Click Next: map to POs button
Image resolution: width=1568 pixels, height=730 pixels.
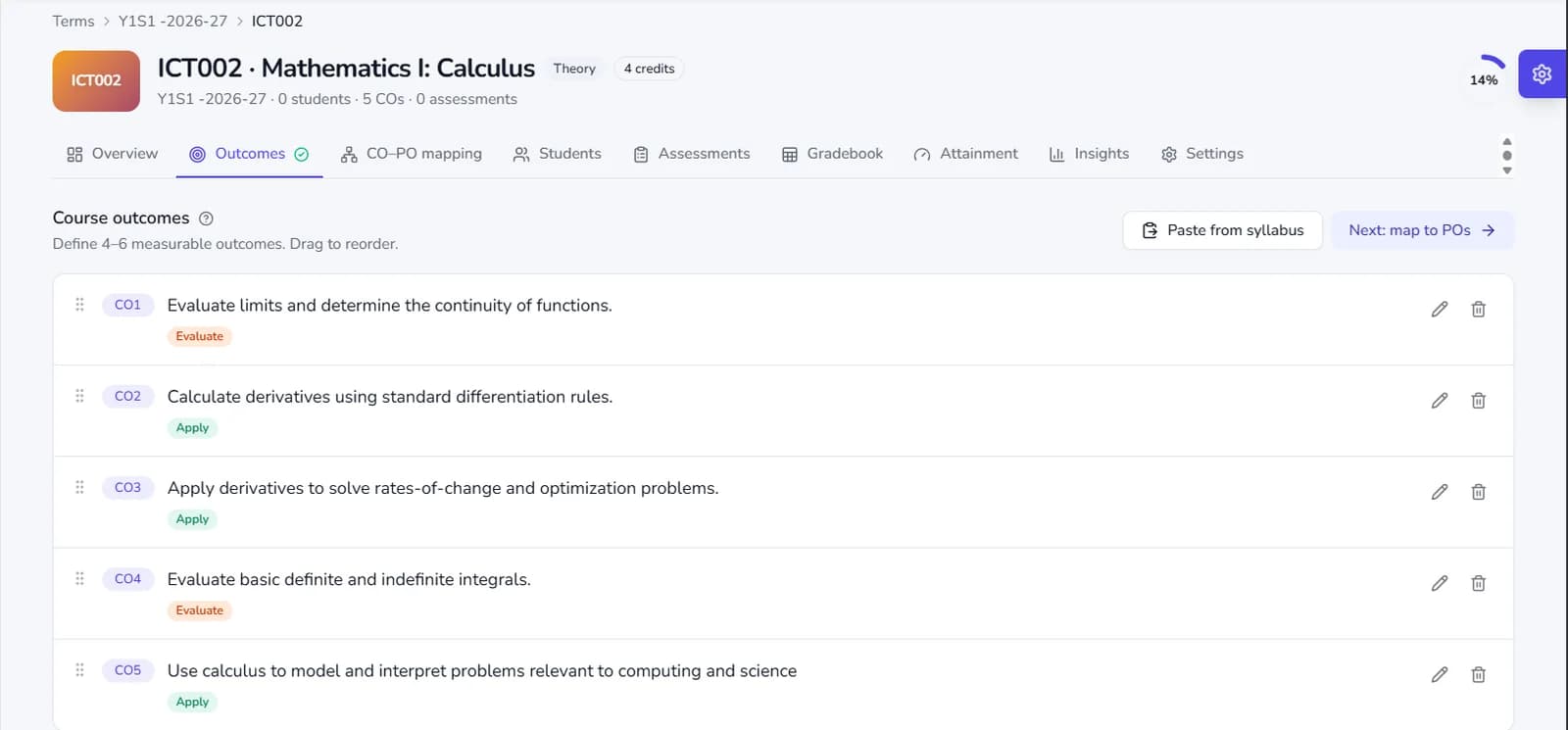1422,230
